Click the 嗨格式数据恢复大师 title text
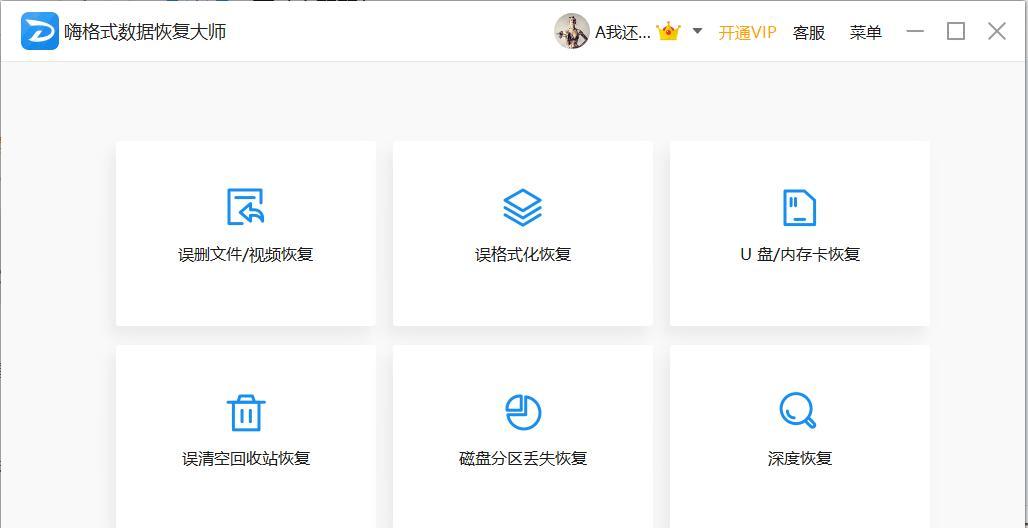Image resolution: width=1028 pixels, height=528 pixels. (145, 32)
